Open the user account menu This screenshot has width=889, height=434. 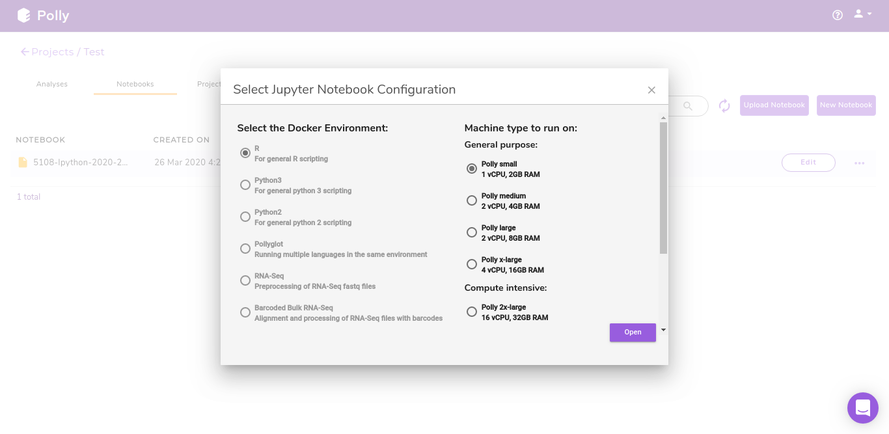[862, 14]
